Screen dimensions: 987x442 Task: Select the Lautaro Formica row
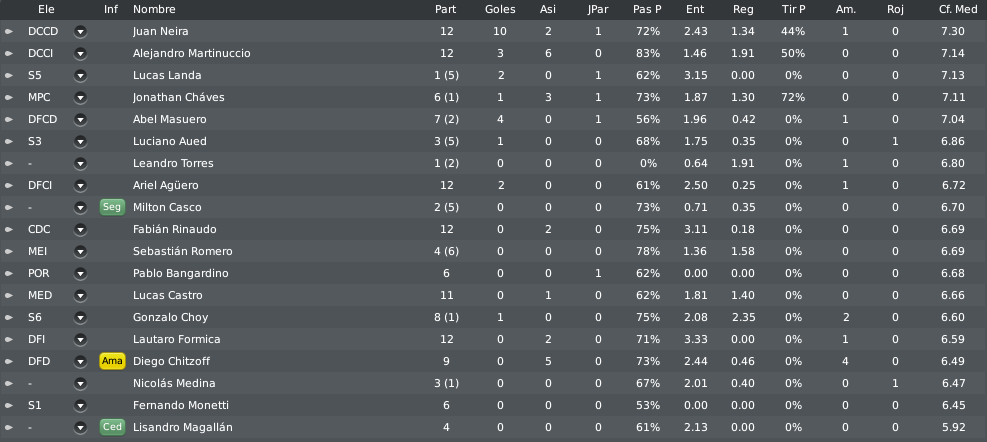pyautogui.click(x=494, y=339)
